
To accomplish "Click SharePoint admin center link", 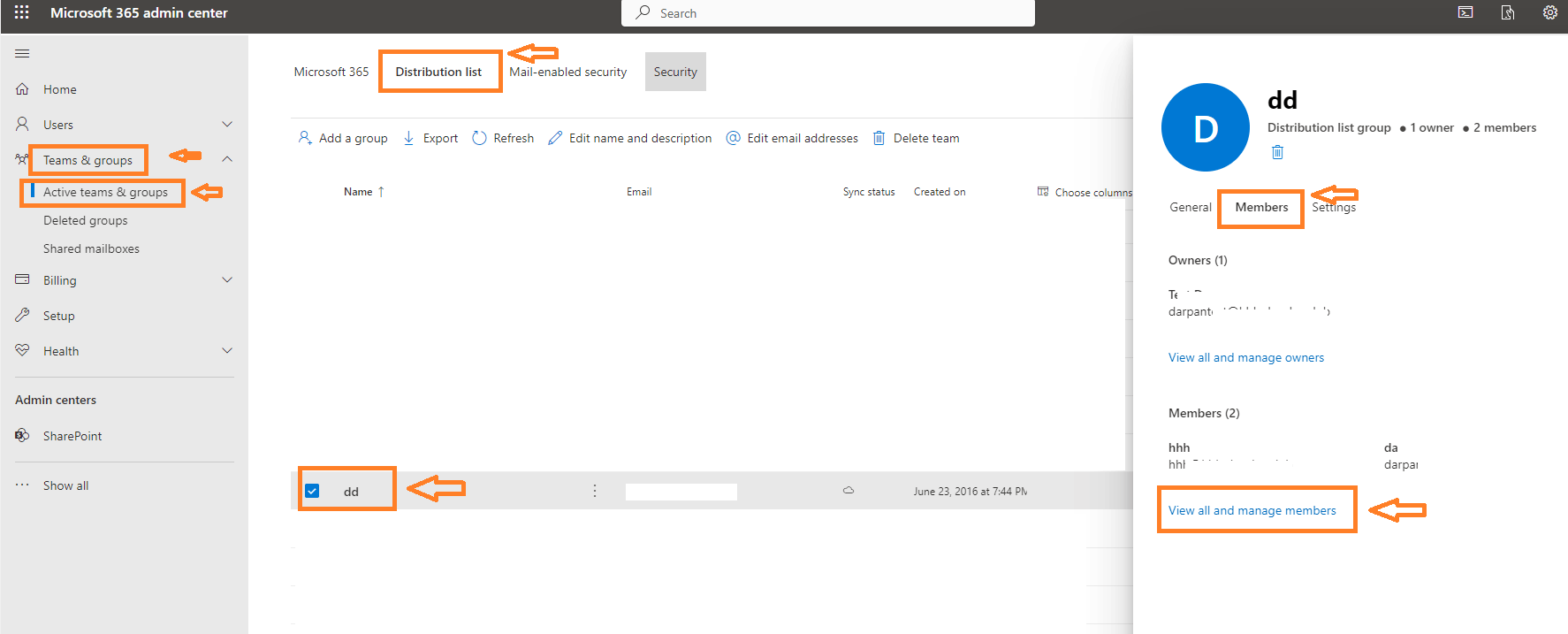I will 72,436.
